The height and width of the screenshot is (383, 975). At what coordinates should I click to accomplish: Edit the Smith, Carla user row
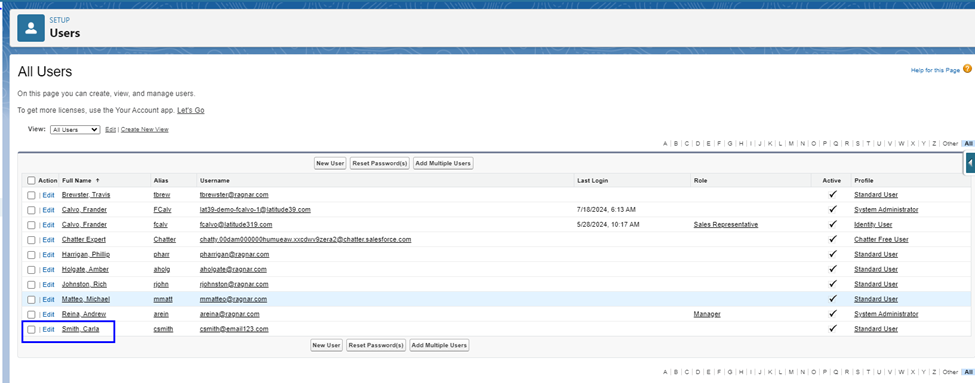click(x=49, y=329)
